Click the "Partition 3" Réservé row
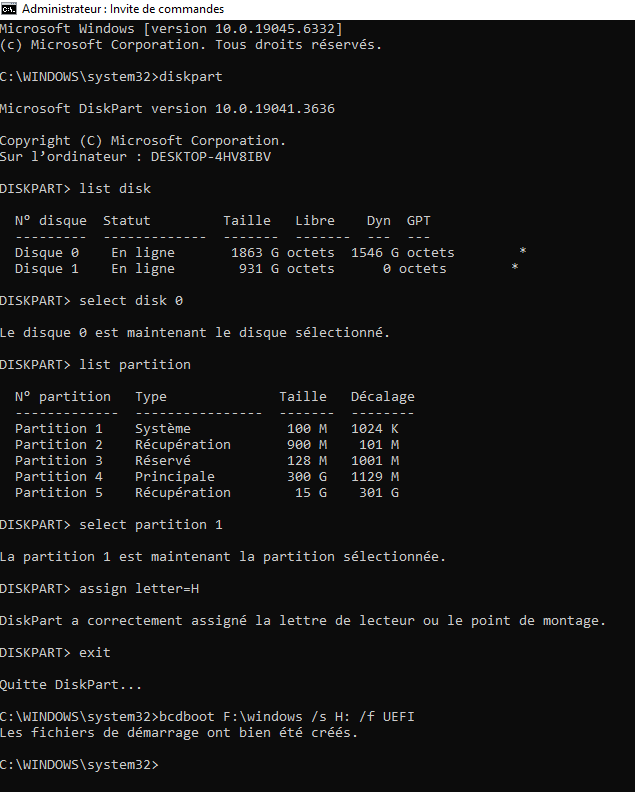Screen dimensions: 635x792 point(58,460)
